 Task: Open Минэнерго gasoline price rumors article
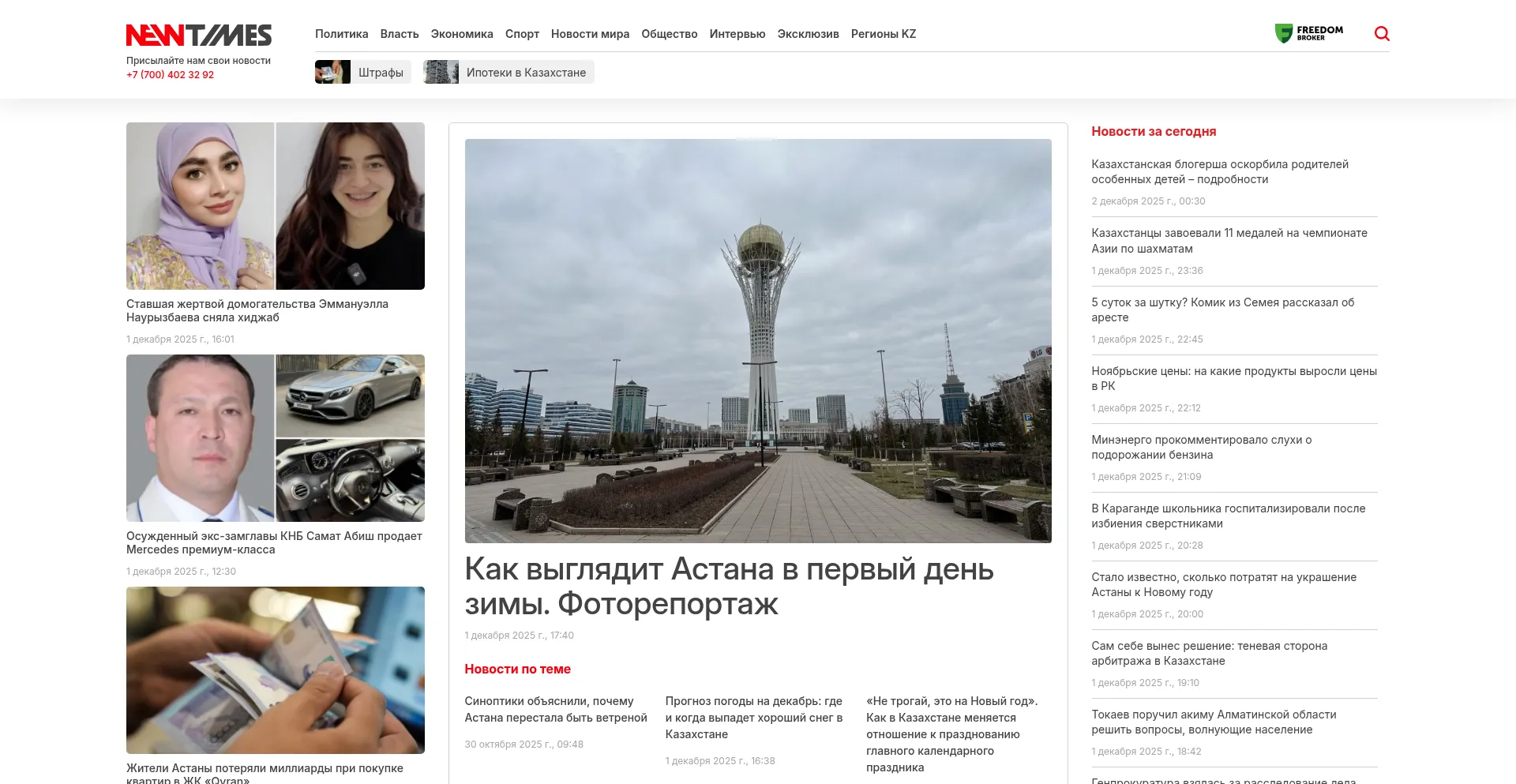(x=1201, y=447)
